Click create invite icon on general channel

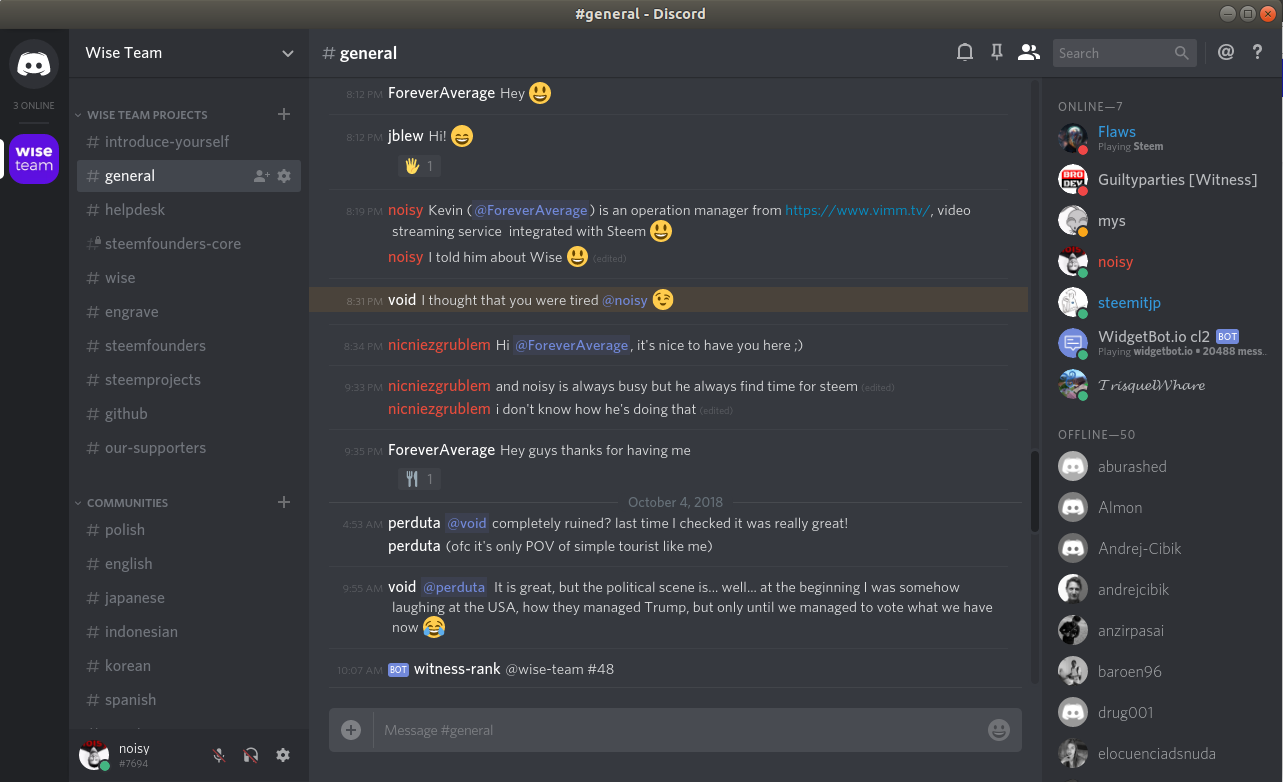262,176
